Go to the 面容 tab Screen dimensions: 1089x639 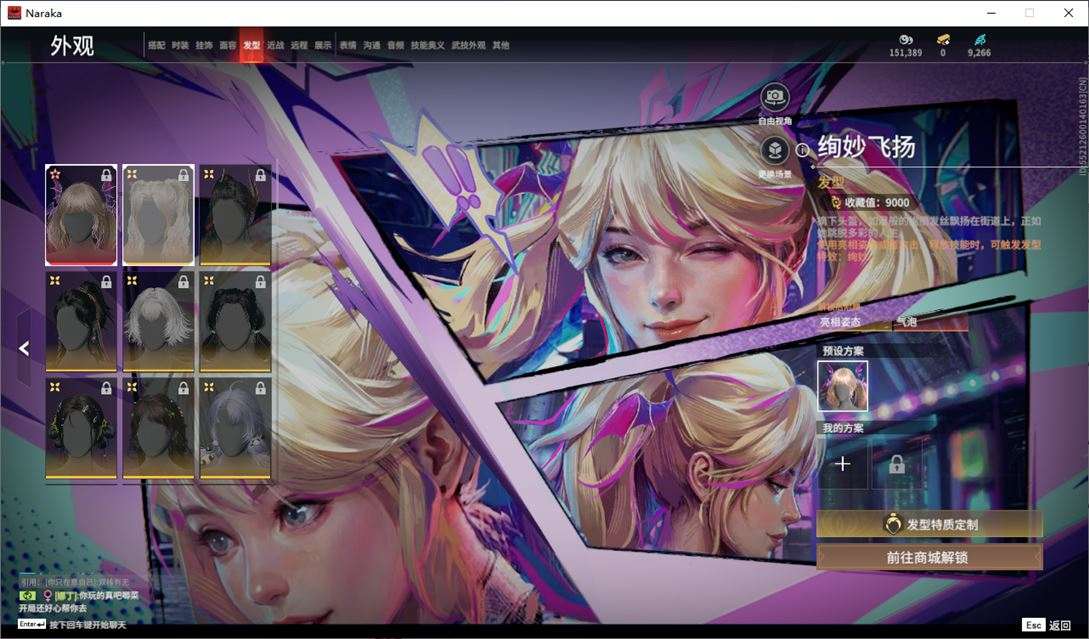click(228, 45)
